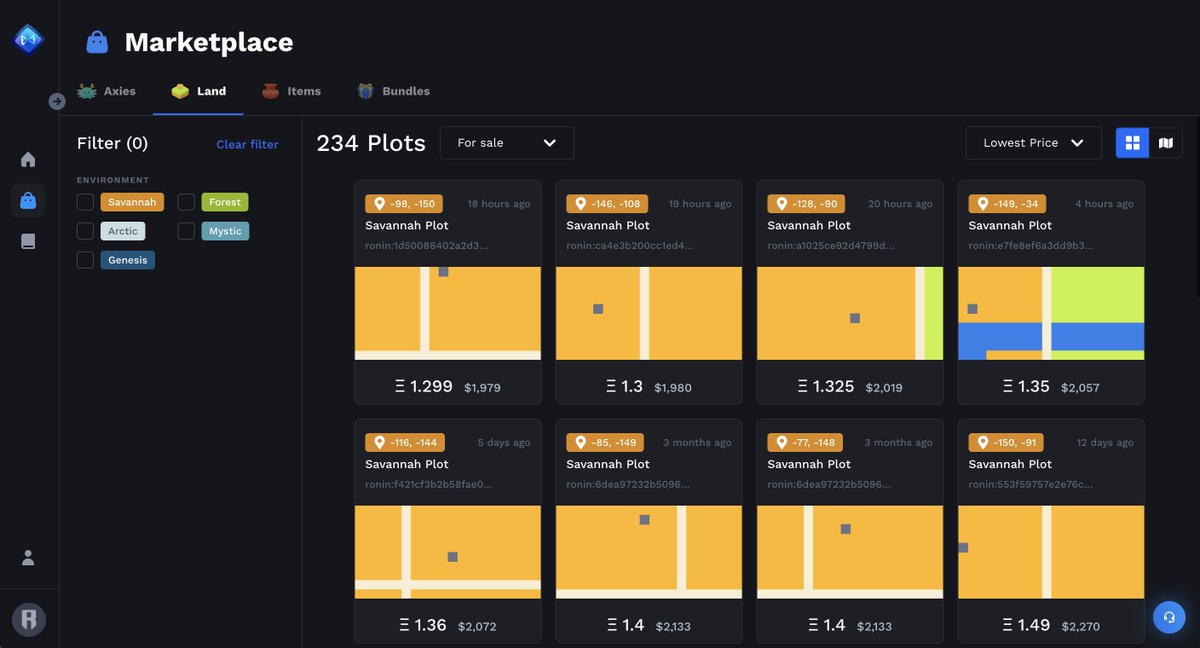Screen dimensions: 1200x648
Task: Switch to the Axies tab
Action: point(107,91)
